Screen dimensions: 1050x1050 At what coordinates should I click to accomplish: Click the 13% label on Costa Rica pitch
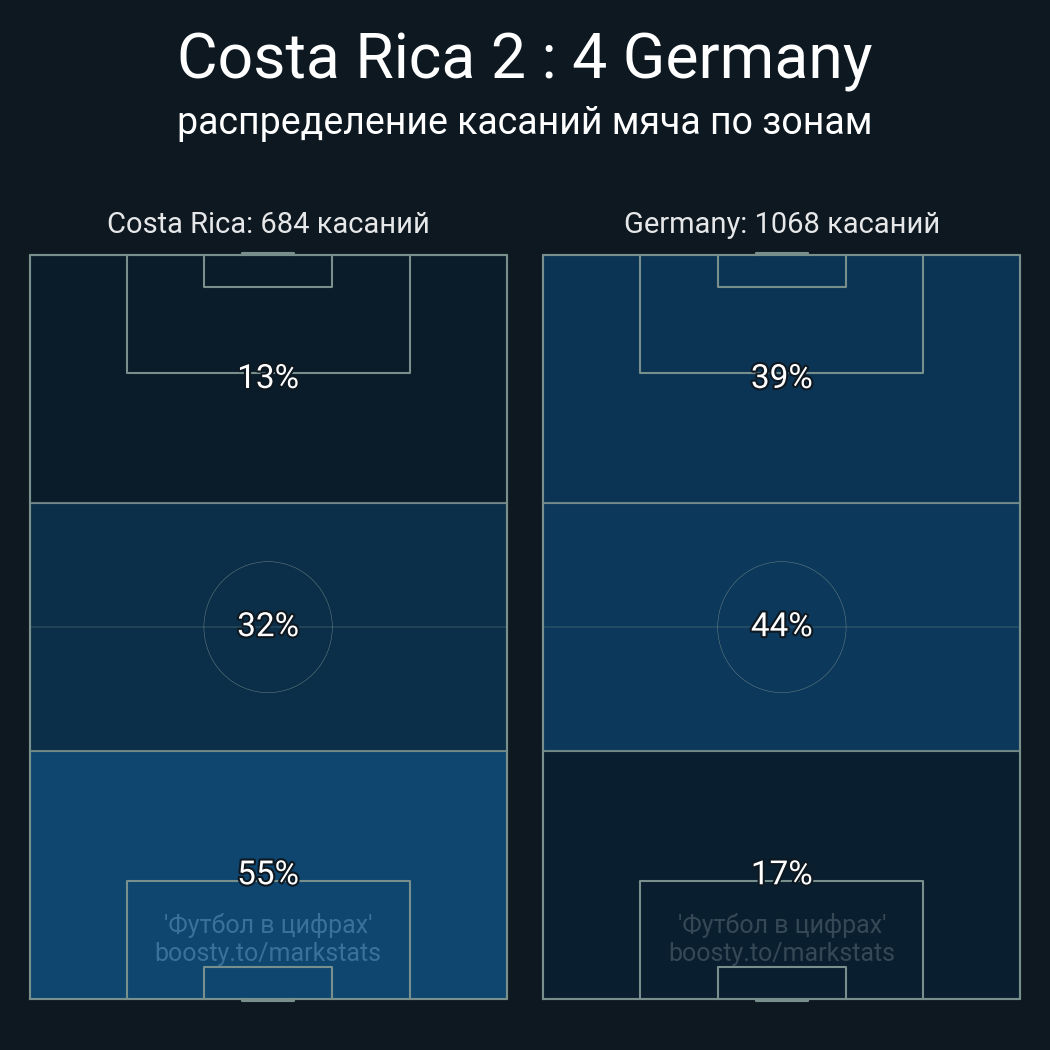tap(268, 377)
